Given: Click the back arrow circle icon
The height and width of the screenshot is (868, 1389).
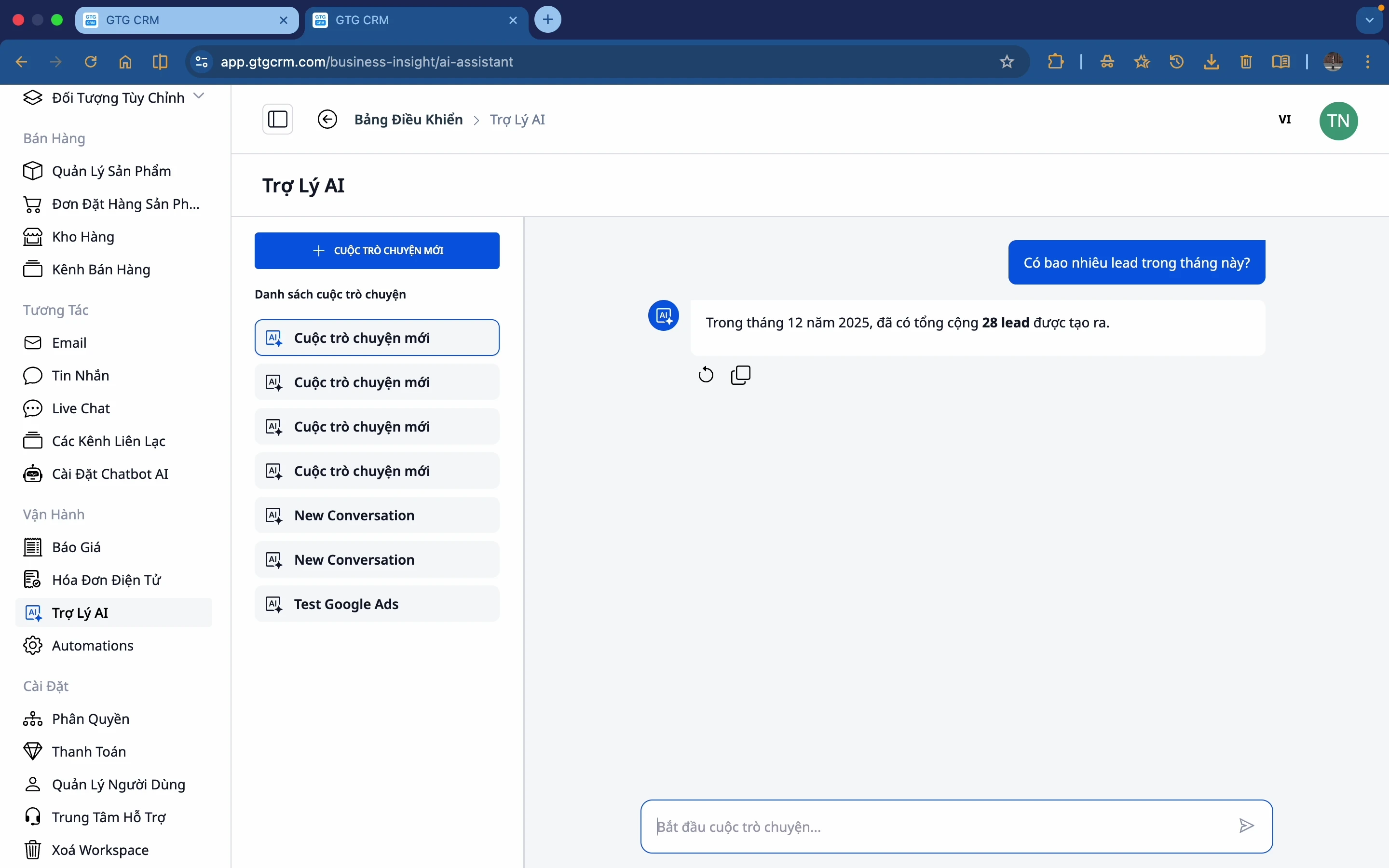Looking at the screenshot, I should 327,120.
